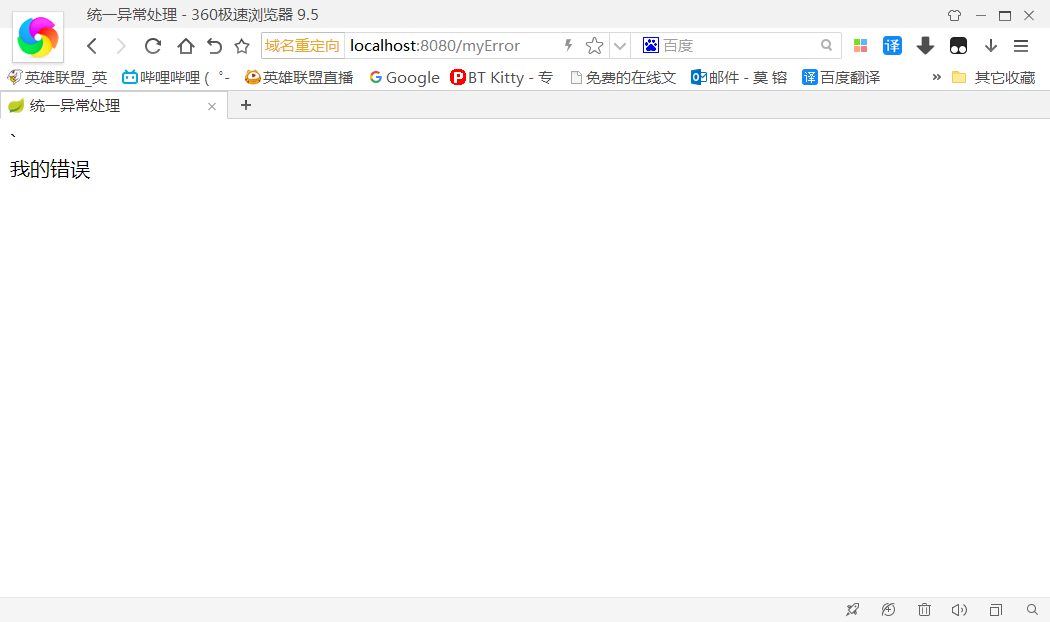Open the browser main menu
1050x622 pixels.
(x=1021, y=46)
